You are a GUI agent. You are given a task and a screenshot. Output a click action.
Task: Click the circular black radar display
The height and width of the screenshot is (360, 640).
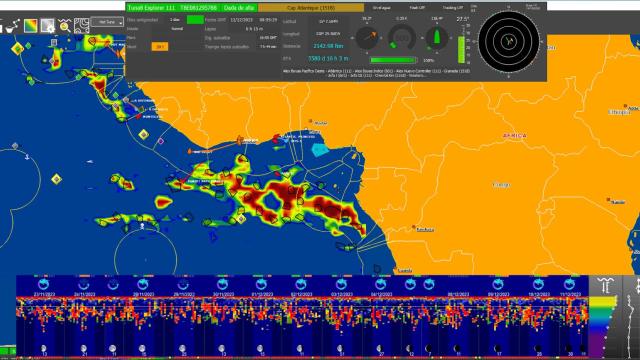(x=509, y=42)
